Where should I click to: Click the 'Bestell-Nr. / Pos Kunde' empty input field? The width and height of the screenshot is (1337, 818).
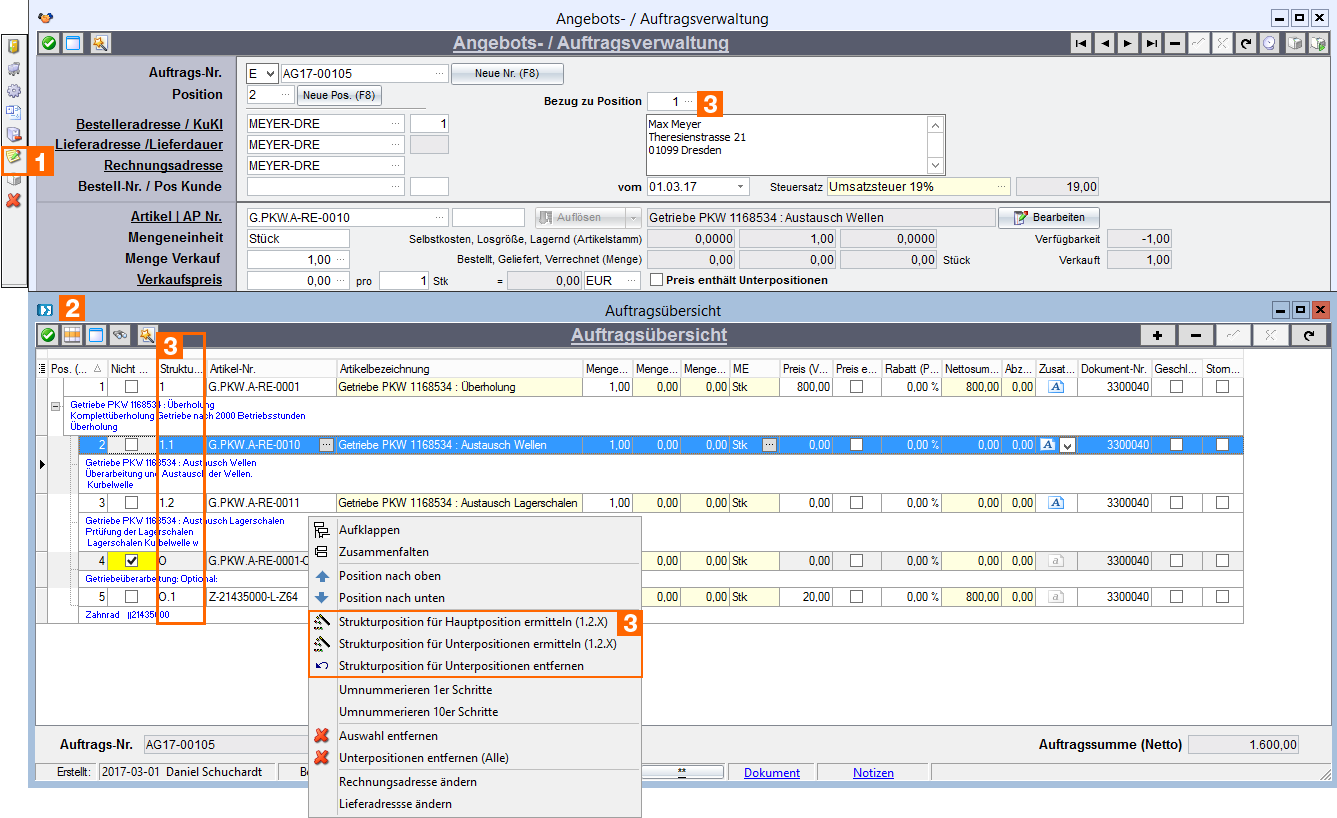(x=325, y=186)
